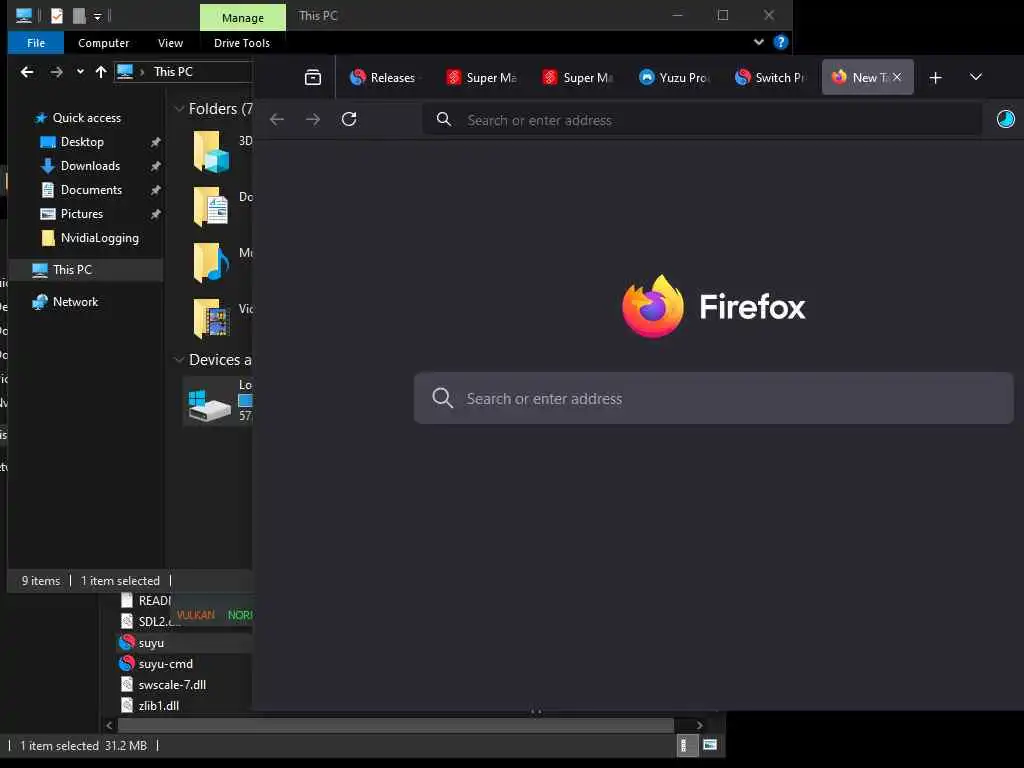This screenshot has height=768, width=1024.
Task: Switch to the Switch Pi tab
Action: (x=770, y=78)
